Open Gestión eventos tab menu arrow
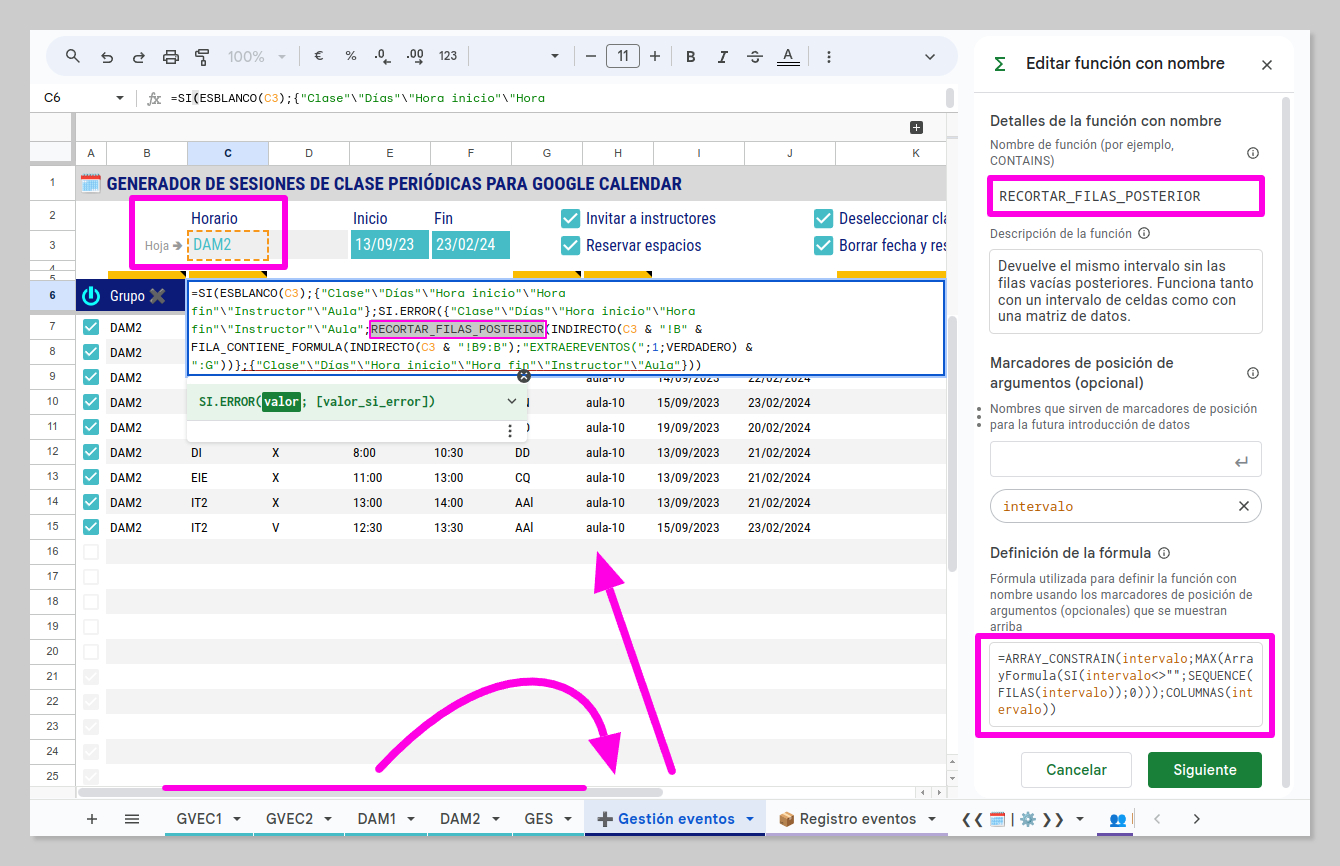This screenshot has height=866, width=1340. [x=750, y=819]
